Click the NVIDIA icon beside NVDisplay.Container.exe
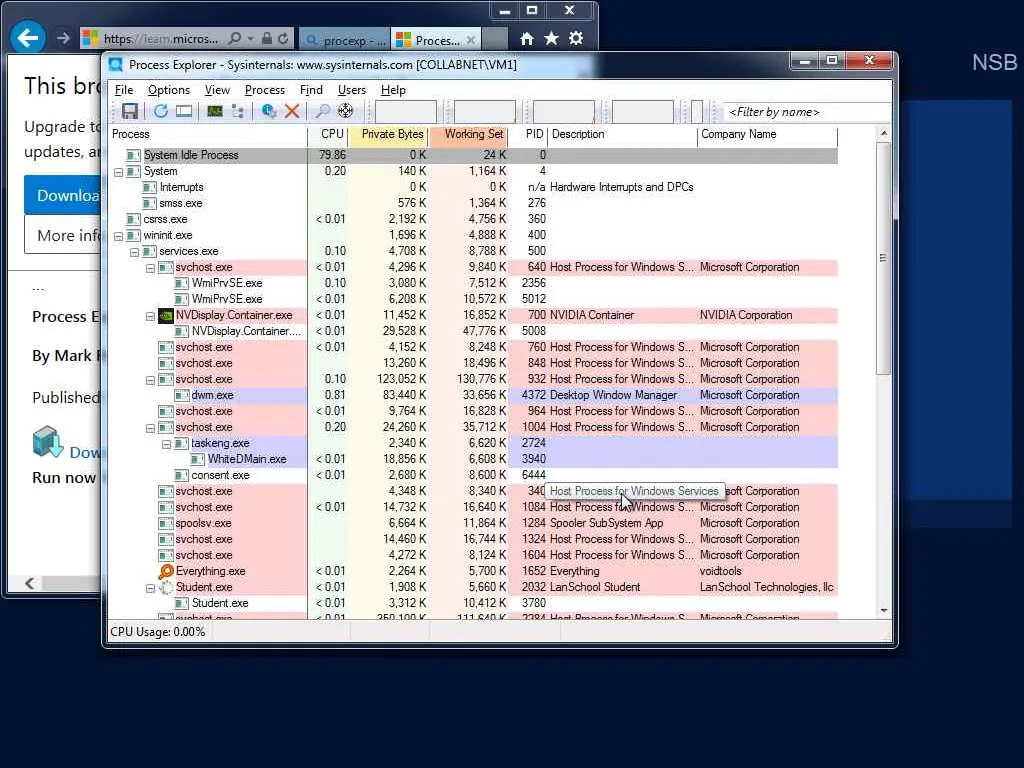The image size is (1024, 768). (x=166, y=315)
